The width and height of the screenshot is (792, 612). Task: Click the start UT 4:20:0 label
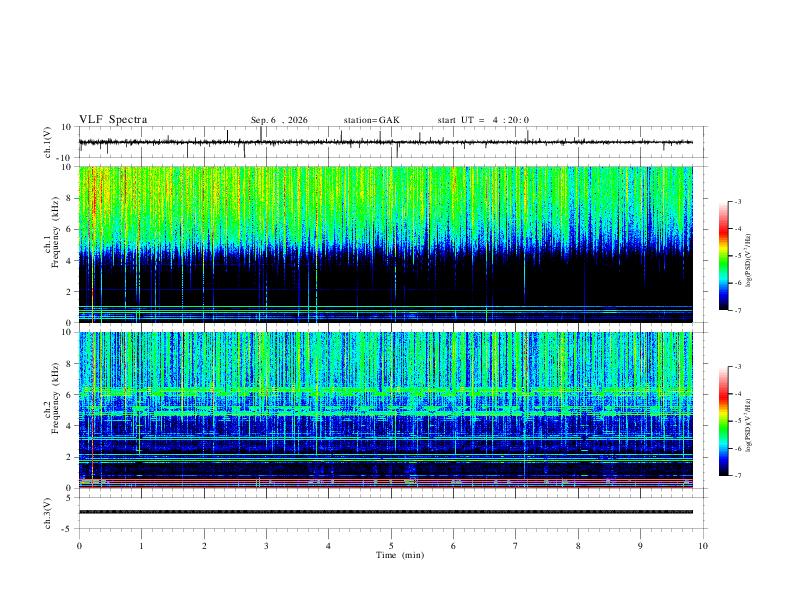[483, 120]
